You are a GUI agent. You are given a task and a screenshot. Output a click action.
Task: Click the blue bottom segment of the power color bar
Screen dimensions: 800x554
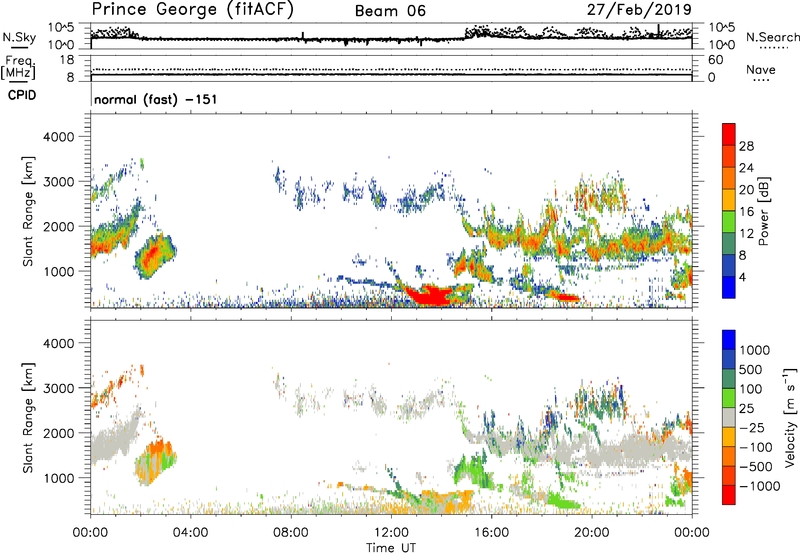pos(729,287)
